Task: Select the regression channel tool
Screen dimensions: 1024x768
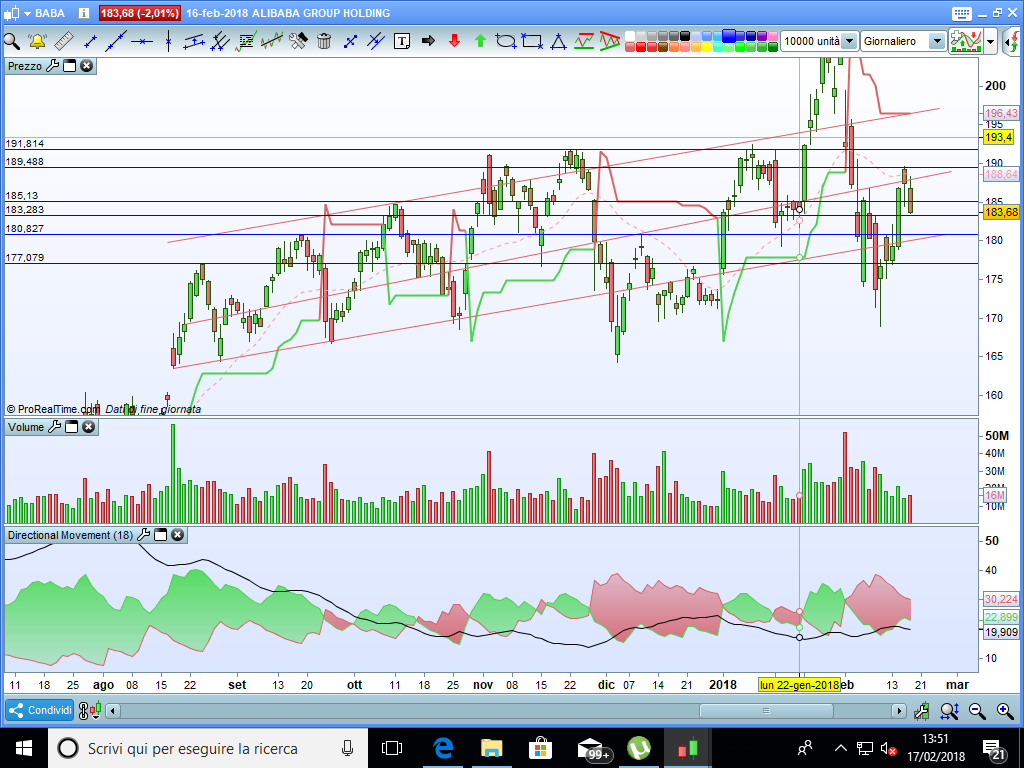Action: click(272, 41)
